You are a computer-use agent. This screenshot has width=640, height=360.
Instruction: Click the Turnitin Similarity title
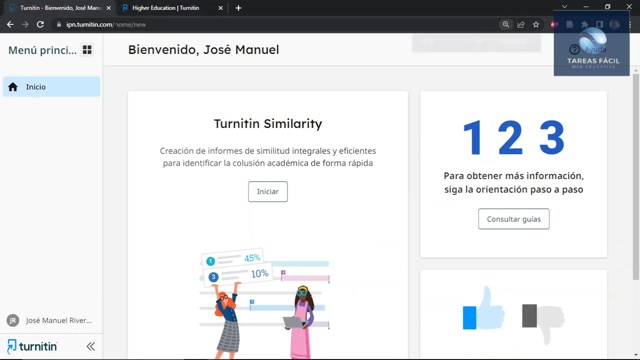coord(268,124)
